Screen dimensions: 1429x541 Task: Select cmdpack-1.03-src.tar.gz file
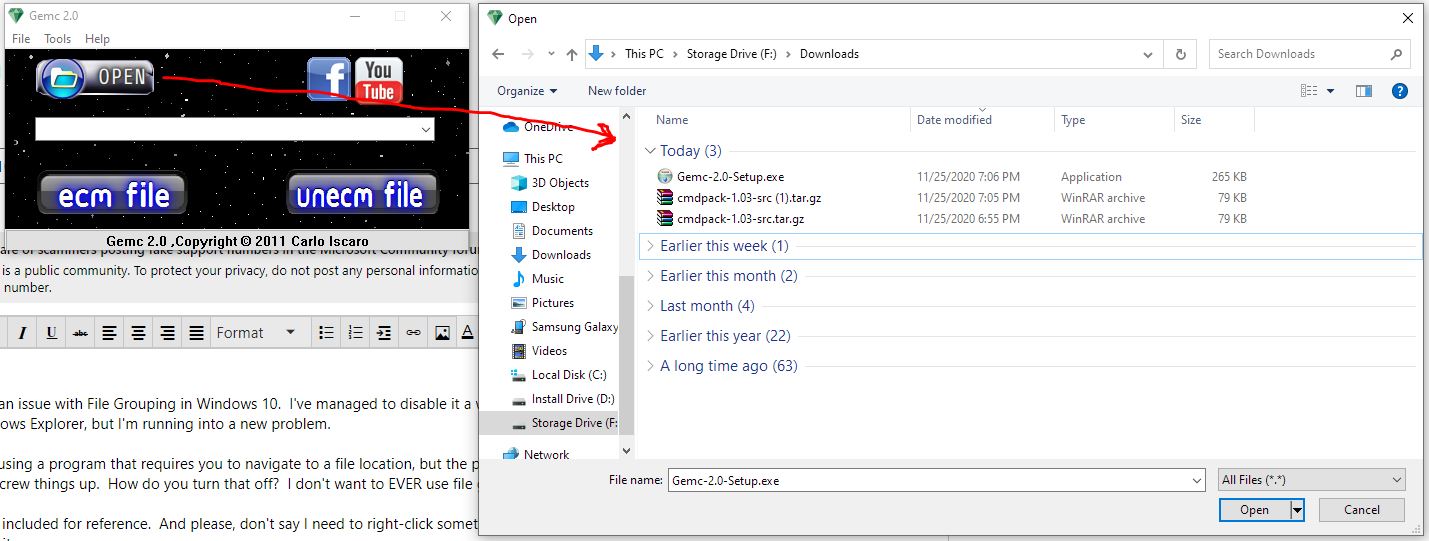click(740, 219)
